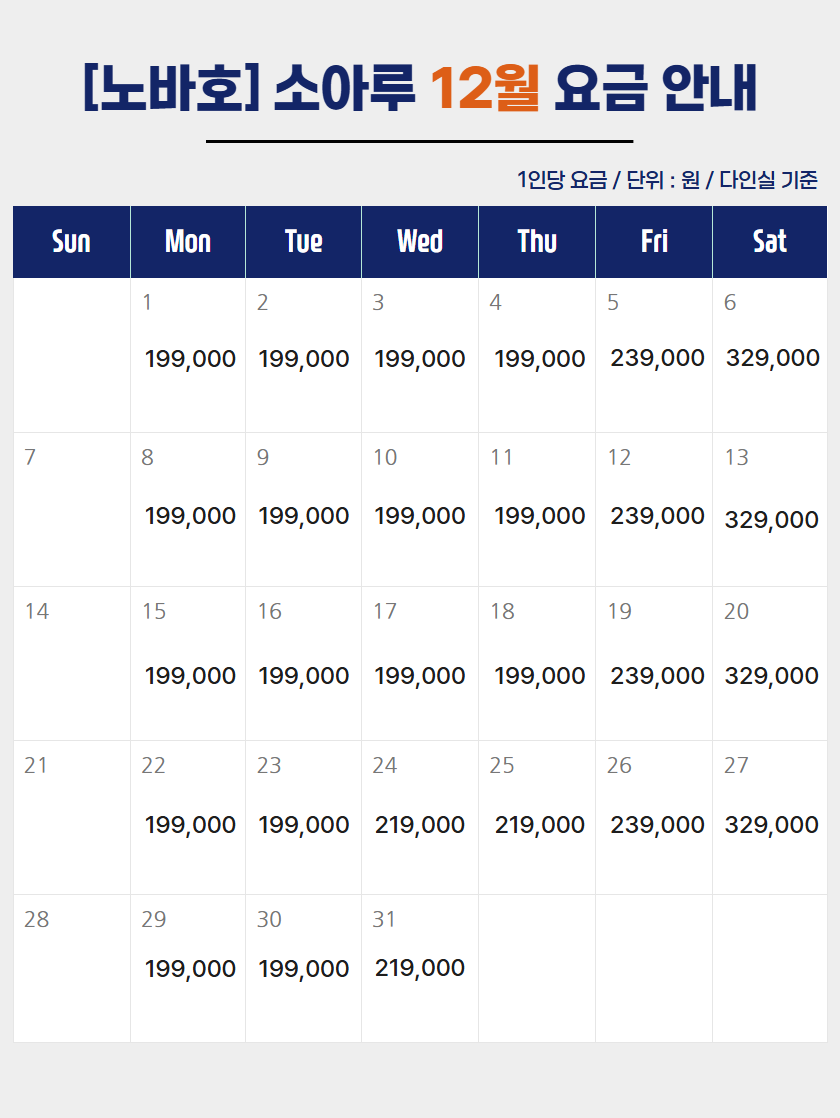Select December 24 price 219,000
Image resolution: width=840 pixels, height=1118 pixels.
[x=420, y=825]
